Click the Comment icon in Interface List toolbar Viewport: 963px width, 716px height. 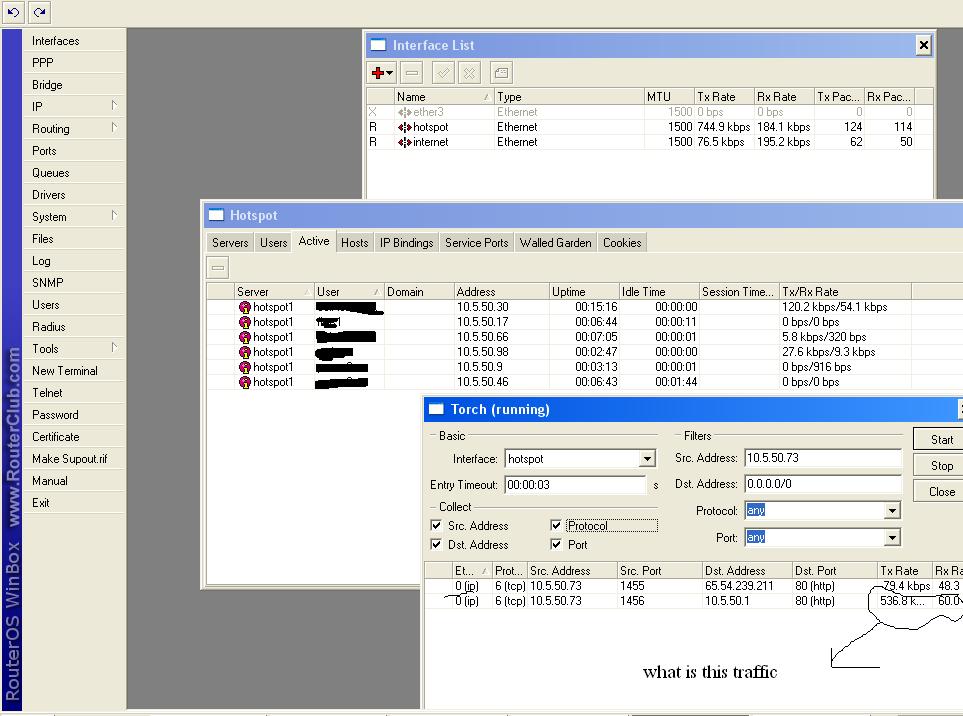501,73
